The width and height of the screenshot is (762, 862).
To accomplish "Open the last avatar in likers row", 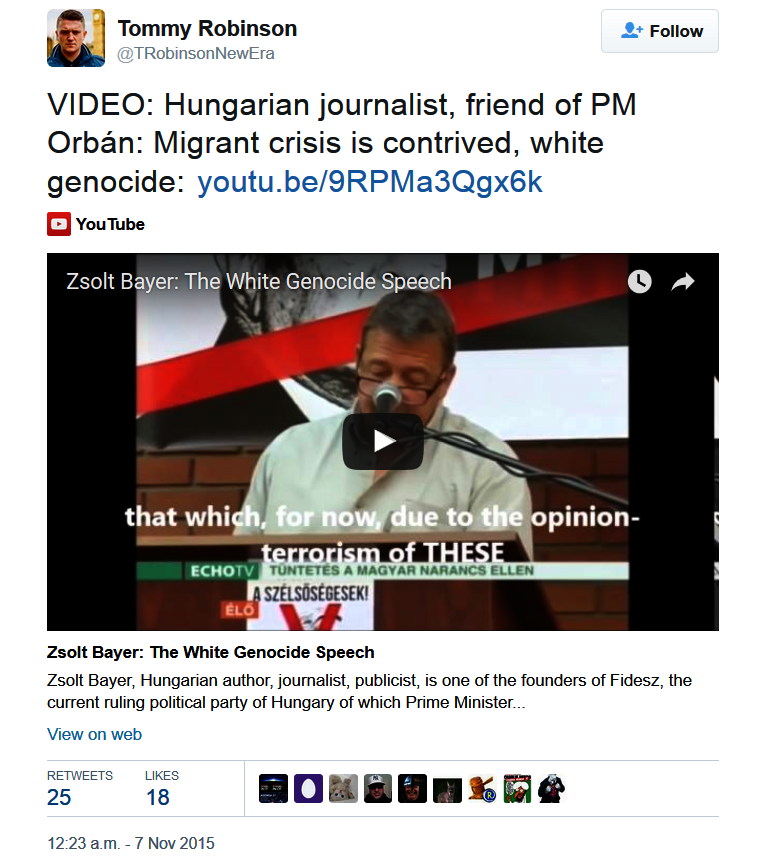I will (552, 788).
